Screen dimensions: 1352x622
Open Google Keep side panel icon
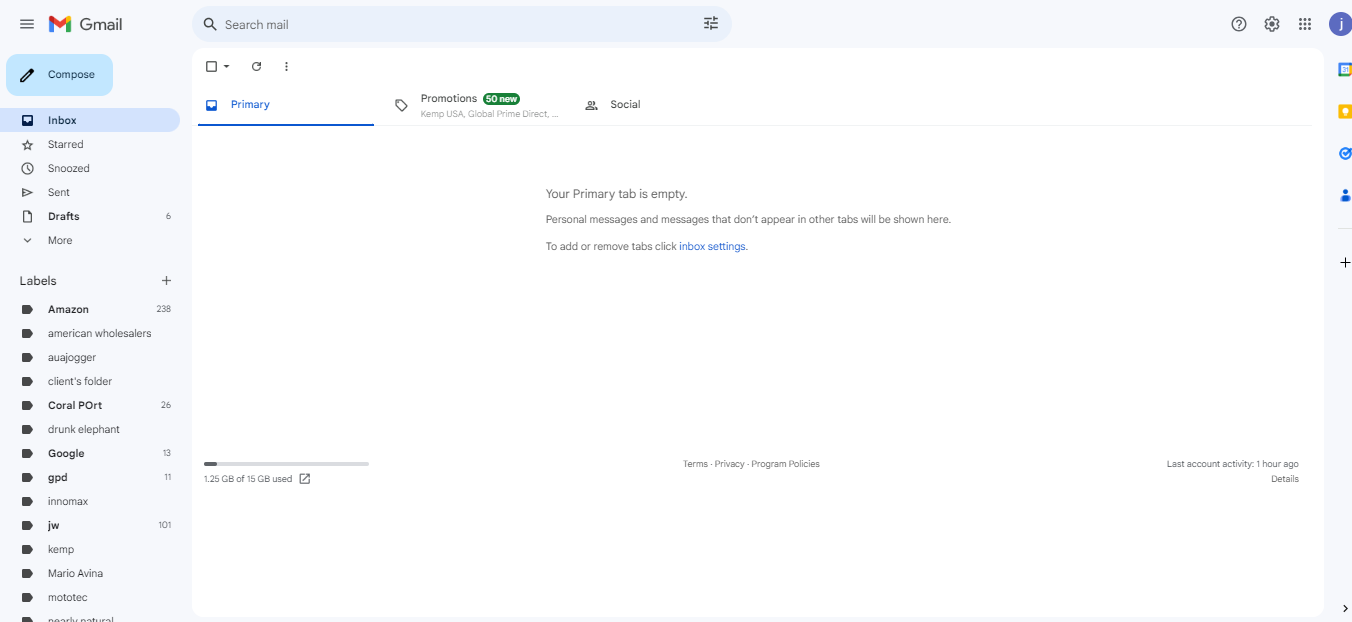(1345, 112)
